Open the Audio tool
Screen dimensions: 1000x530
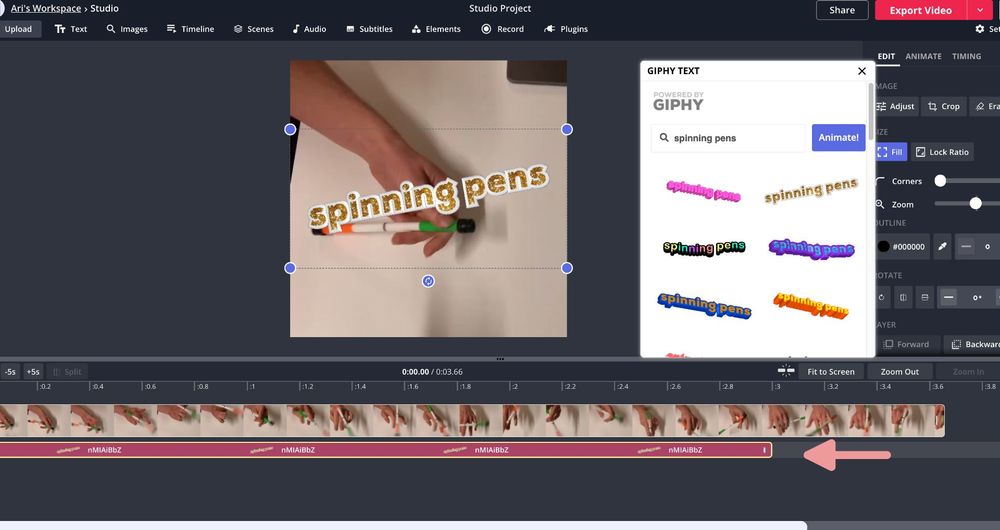coord(309,29)
